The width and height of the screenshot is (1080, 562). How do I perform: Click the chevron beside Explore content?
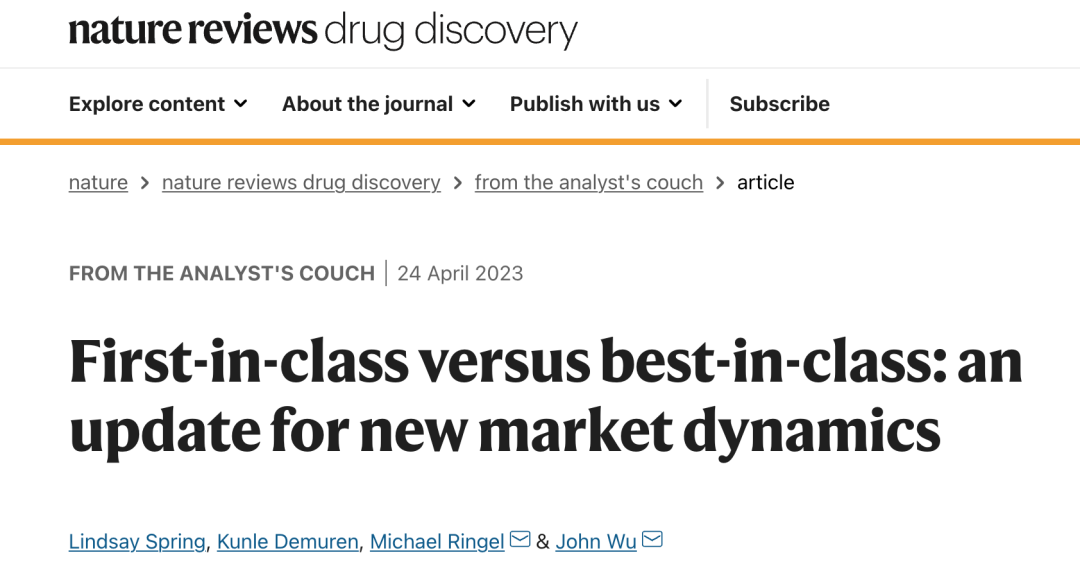[240, 104]
